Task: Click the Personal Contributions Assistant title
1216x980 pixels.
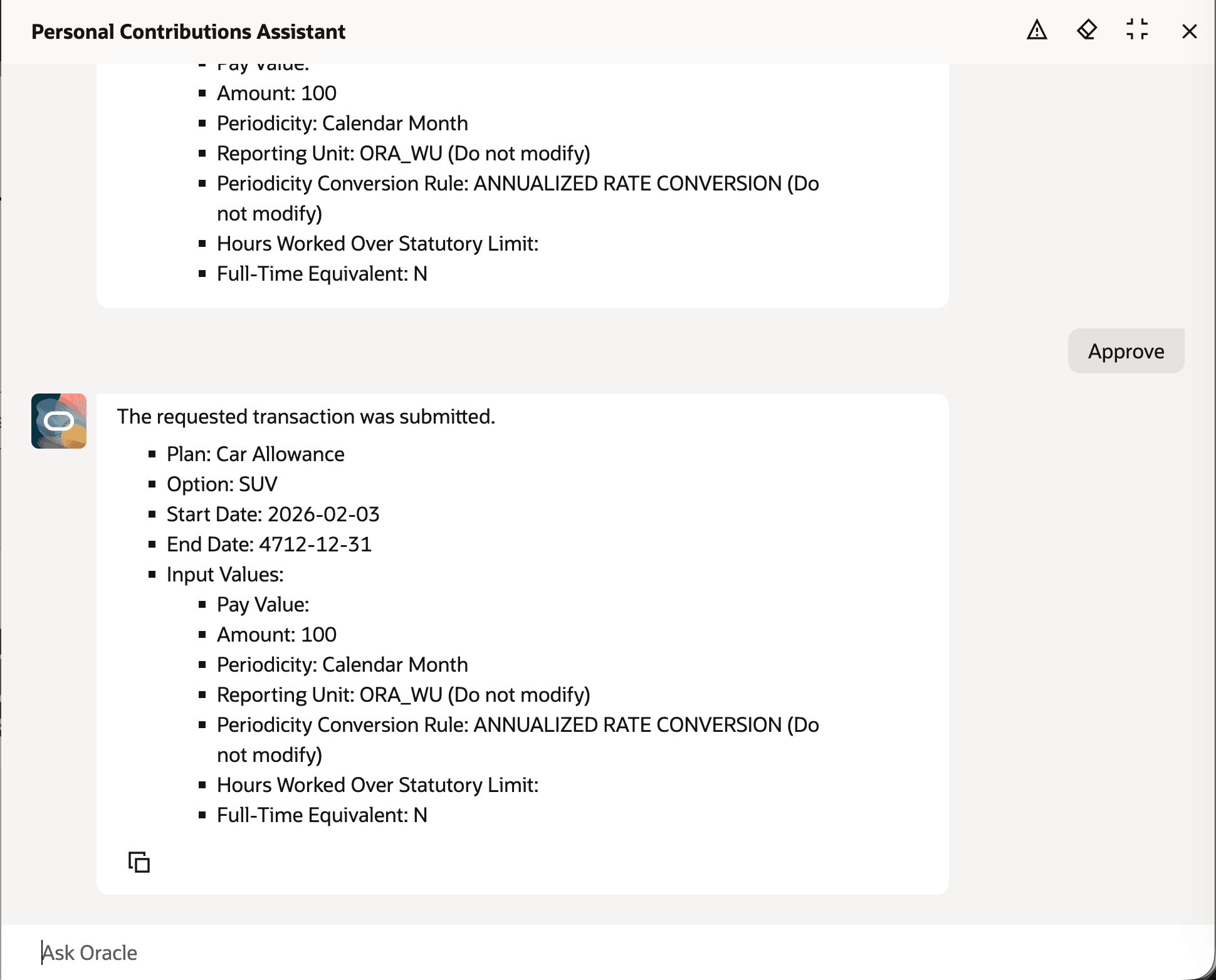Action: 188,31
